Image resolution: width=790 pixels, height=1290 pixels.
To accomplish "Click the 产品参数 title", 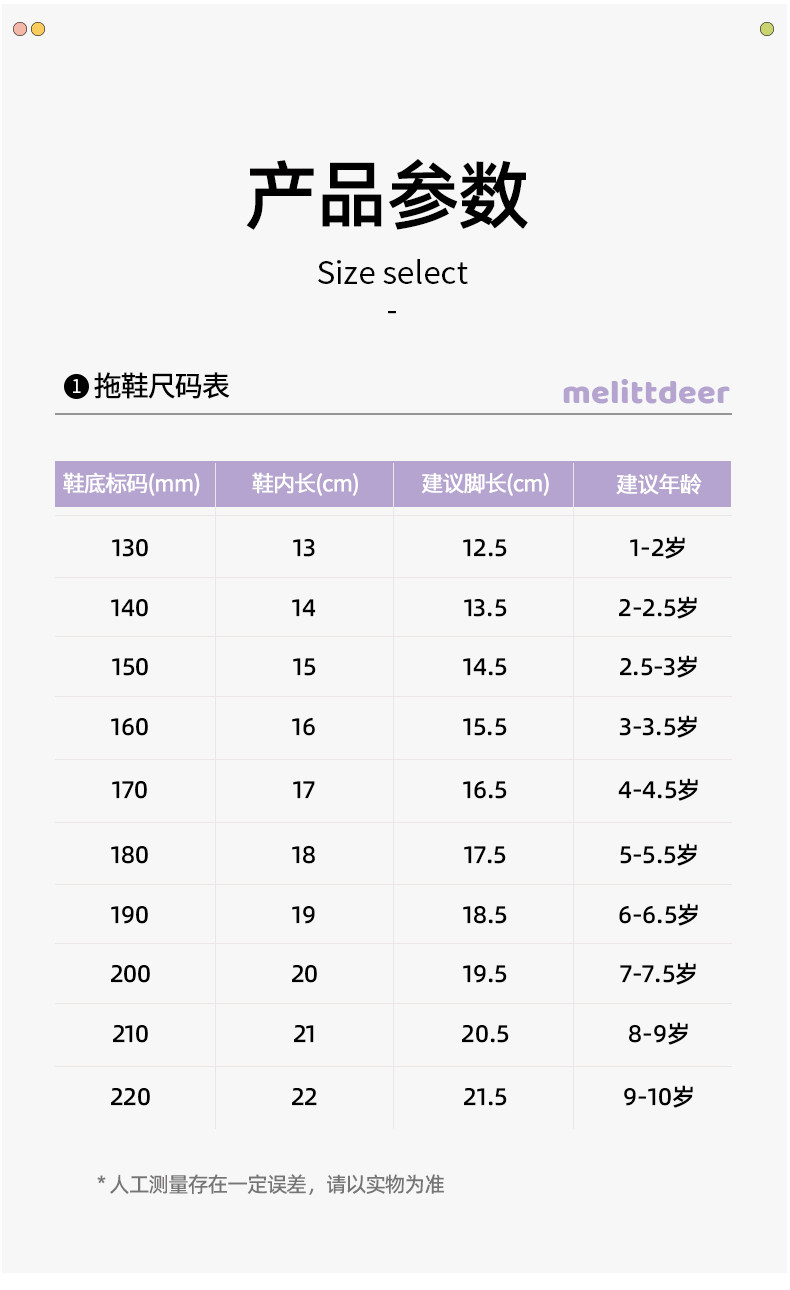I will 388,196.
